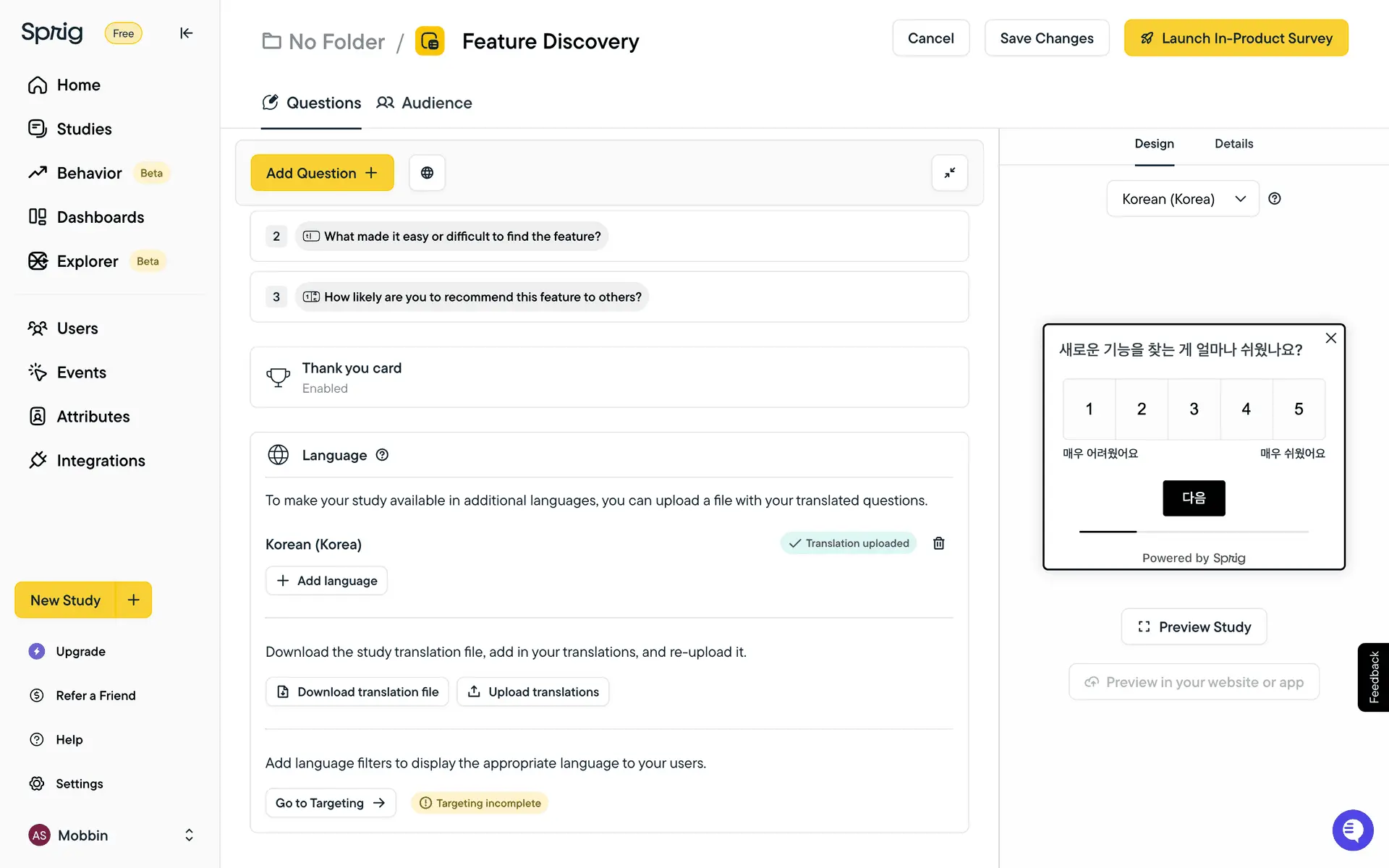Open New Study plus dropdown
The image size is (1389, 868).
[x=134, y=600]
